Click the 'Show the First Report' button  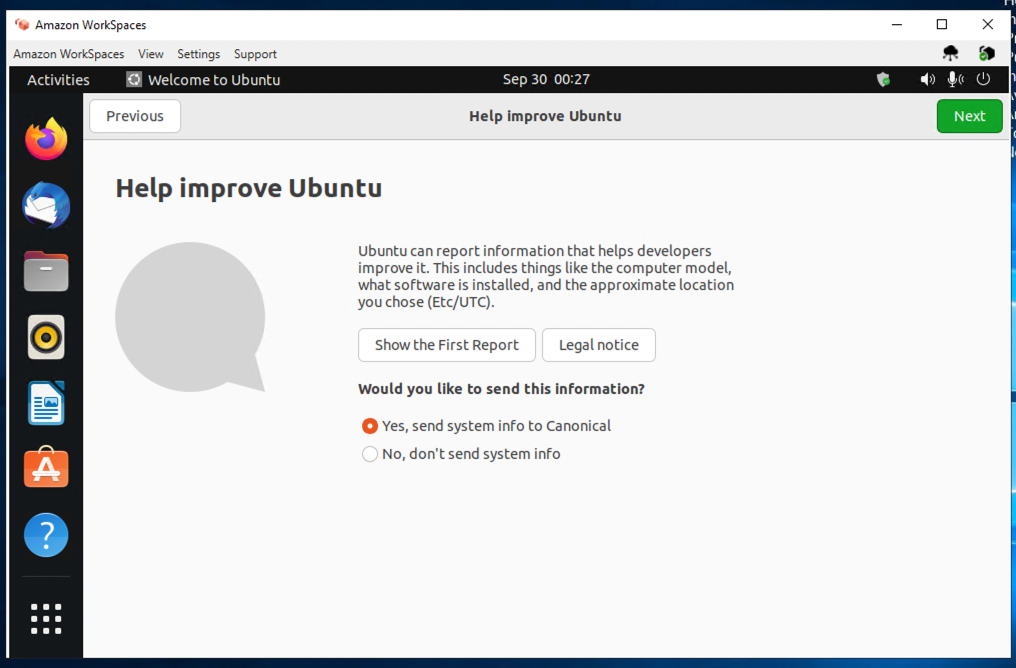tap(446, 345)
